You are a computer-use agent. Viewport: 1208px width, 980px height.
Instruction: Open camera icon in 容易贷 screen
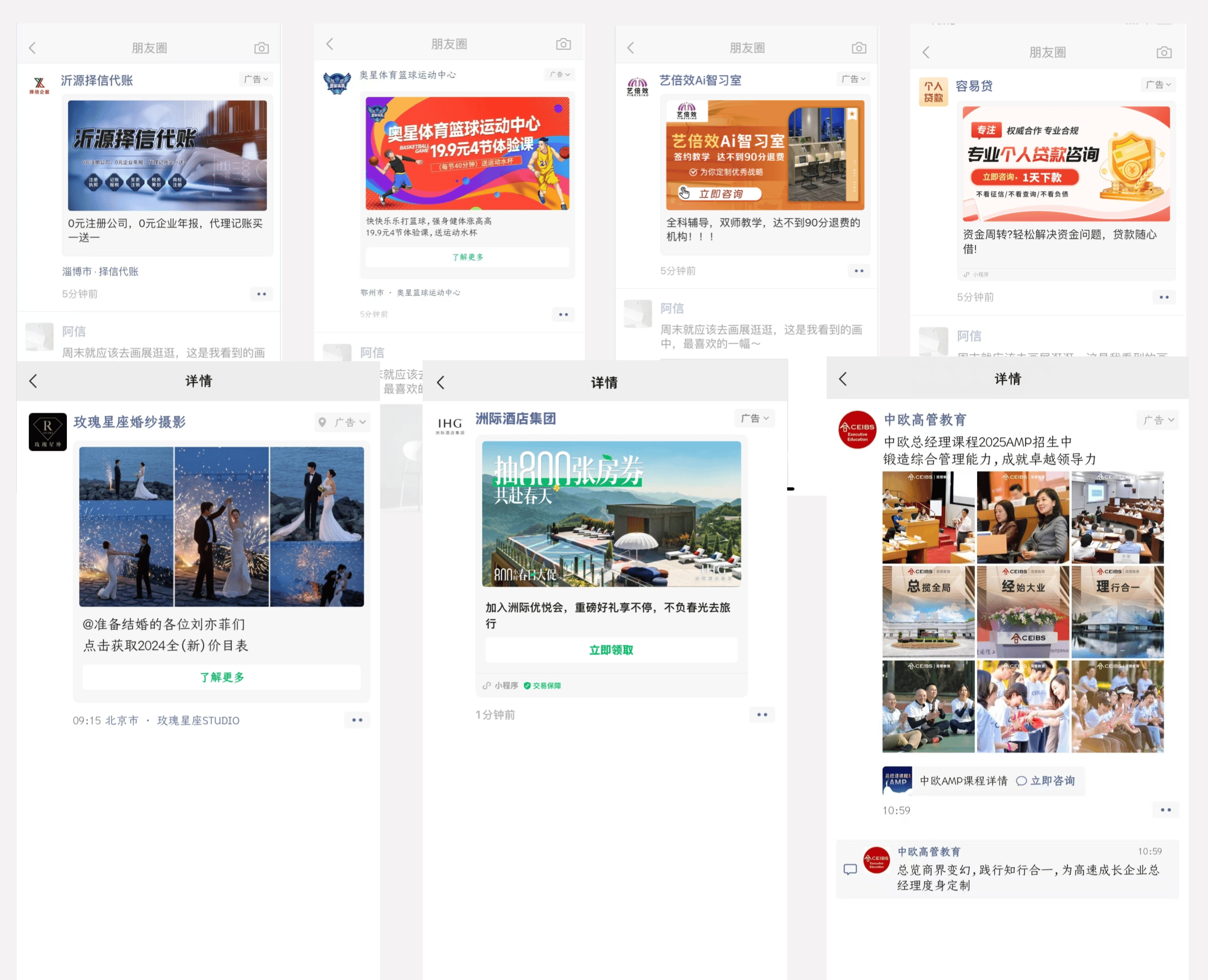1164,52
